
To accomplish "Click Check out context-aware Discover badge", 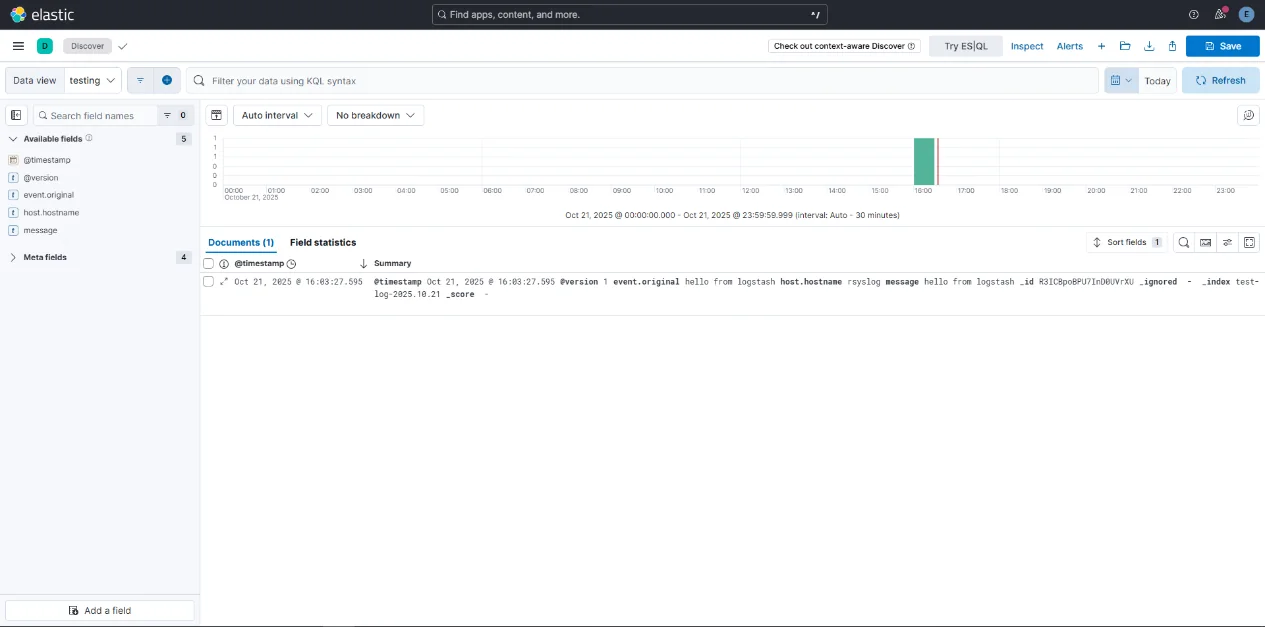I will tap(846, 46).
